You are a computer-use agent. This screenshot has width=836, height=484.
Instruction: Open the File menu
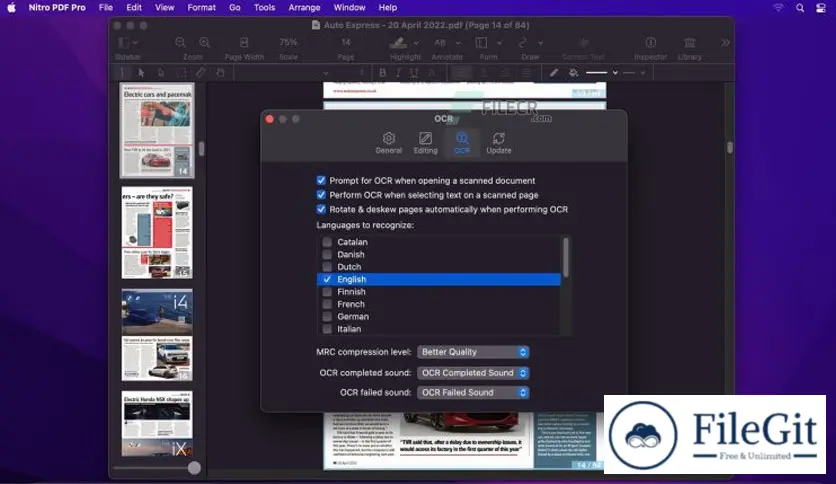pos(106,8)
